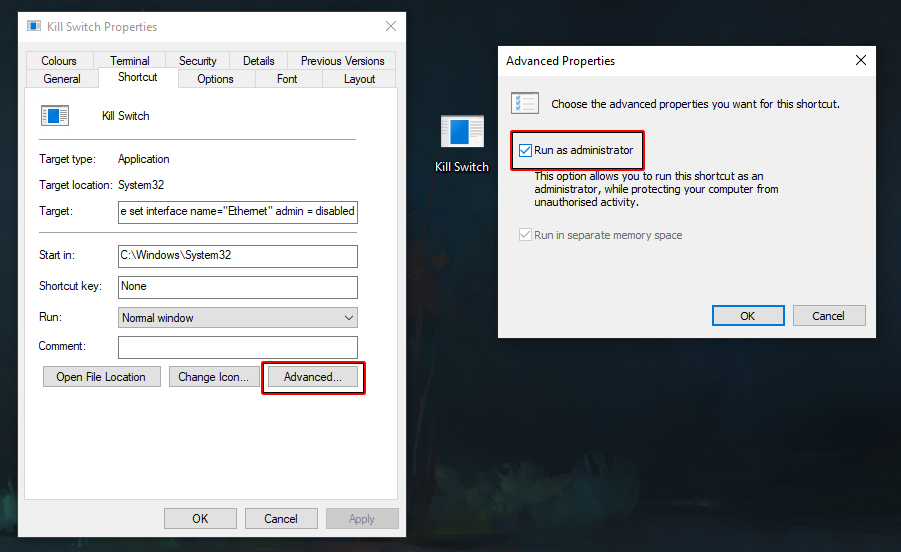Toggle the Run as administrator checkbox
901x552 pixels.
(x=525, y=150)
